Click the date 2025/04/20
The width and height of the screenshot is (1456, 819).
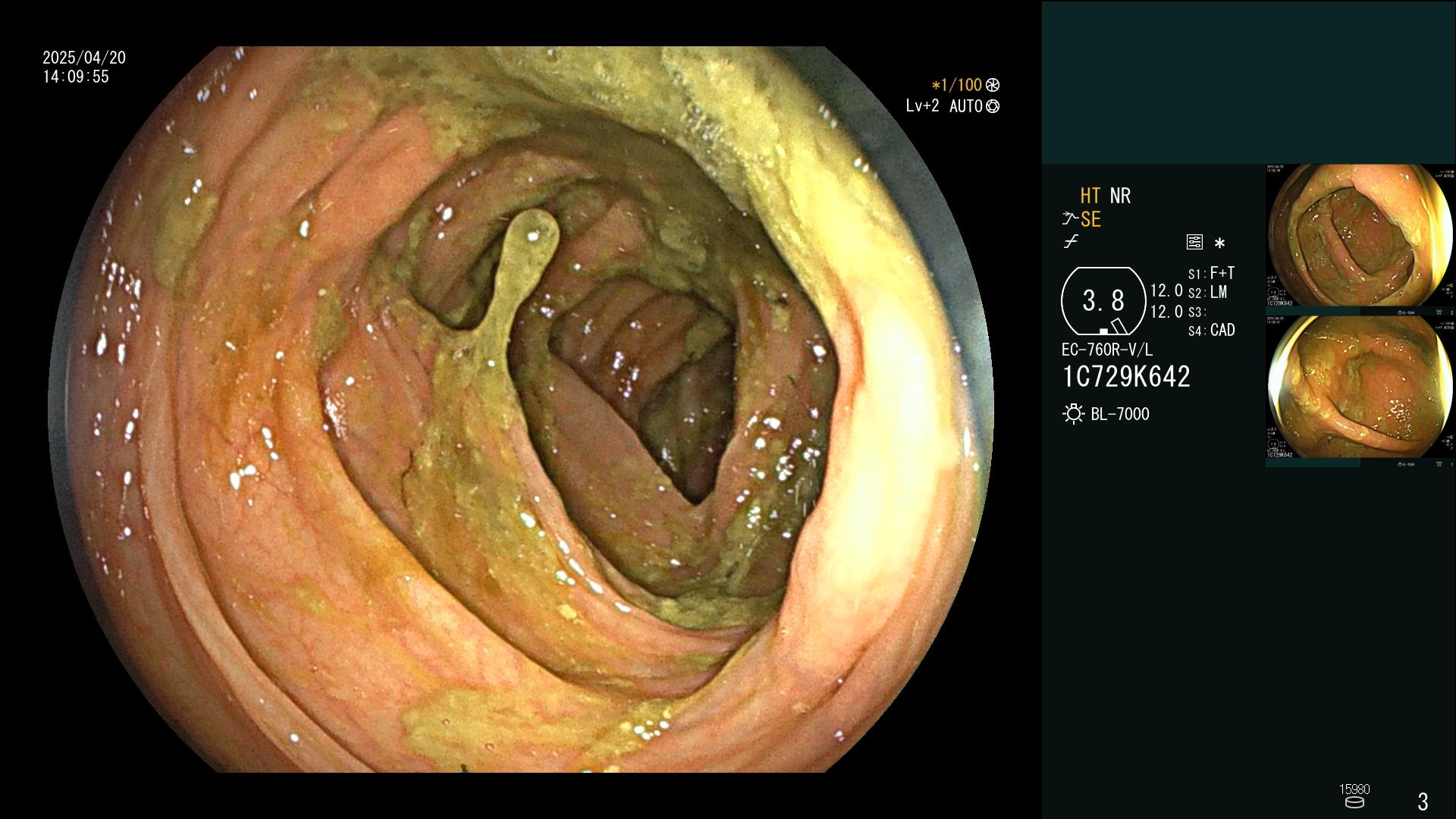[84, 58]
